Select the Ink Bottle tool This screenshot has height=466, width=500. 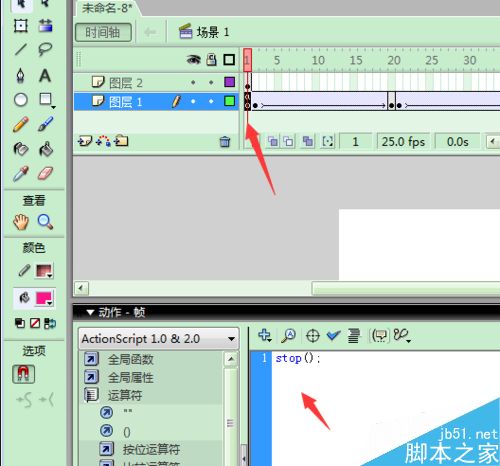[x=21, y=149]
